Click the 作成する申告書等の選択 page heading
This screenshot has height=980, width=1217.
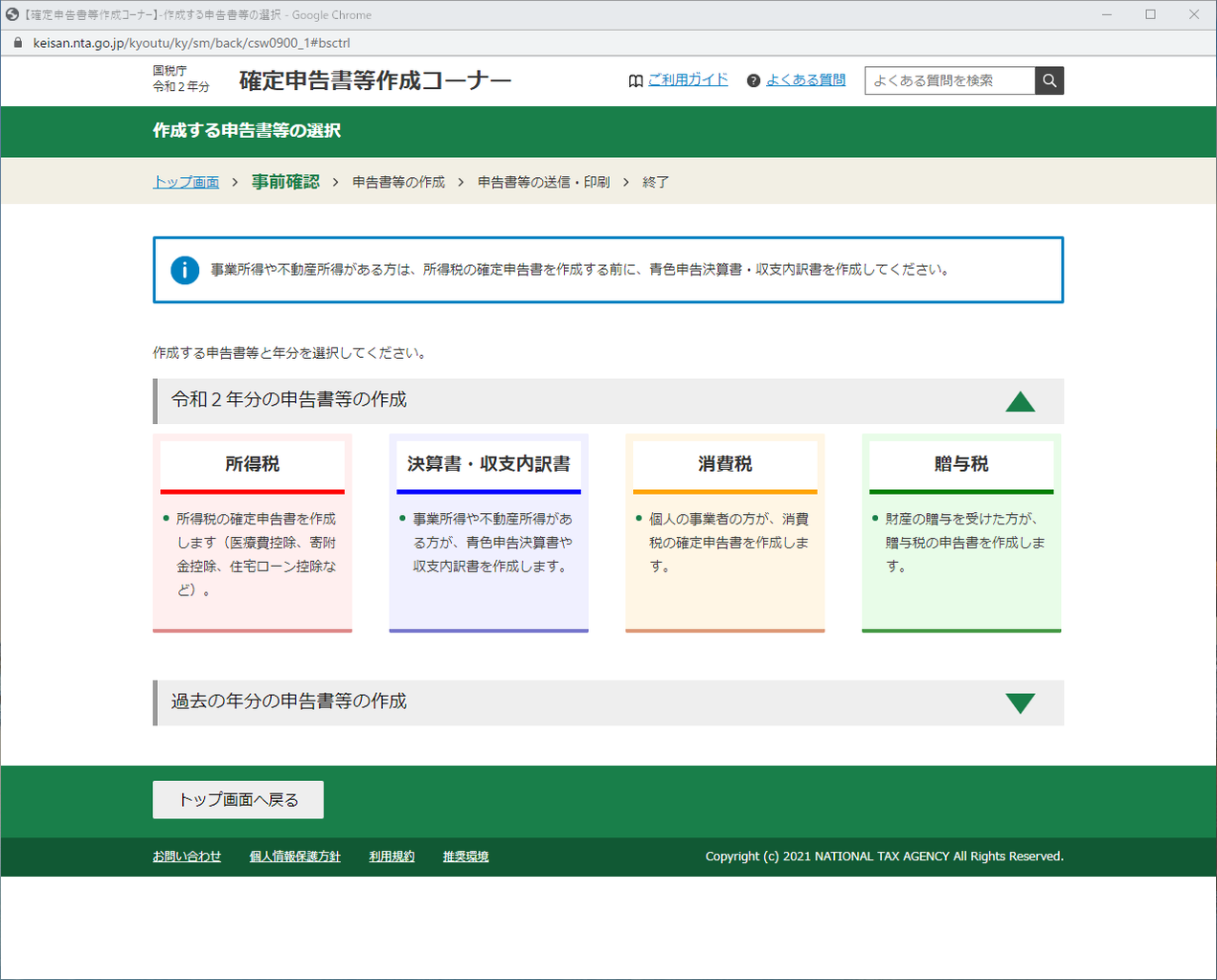coord(247,131)
